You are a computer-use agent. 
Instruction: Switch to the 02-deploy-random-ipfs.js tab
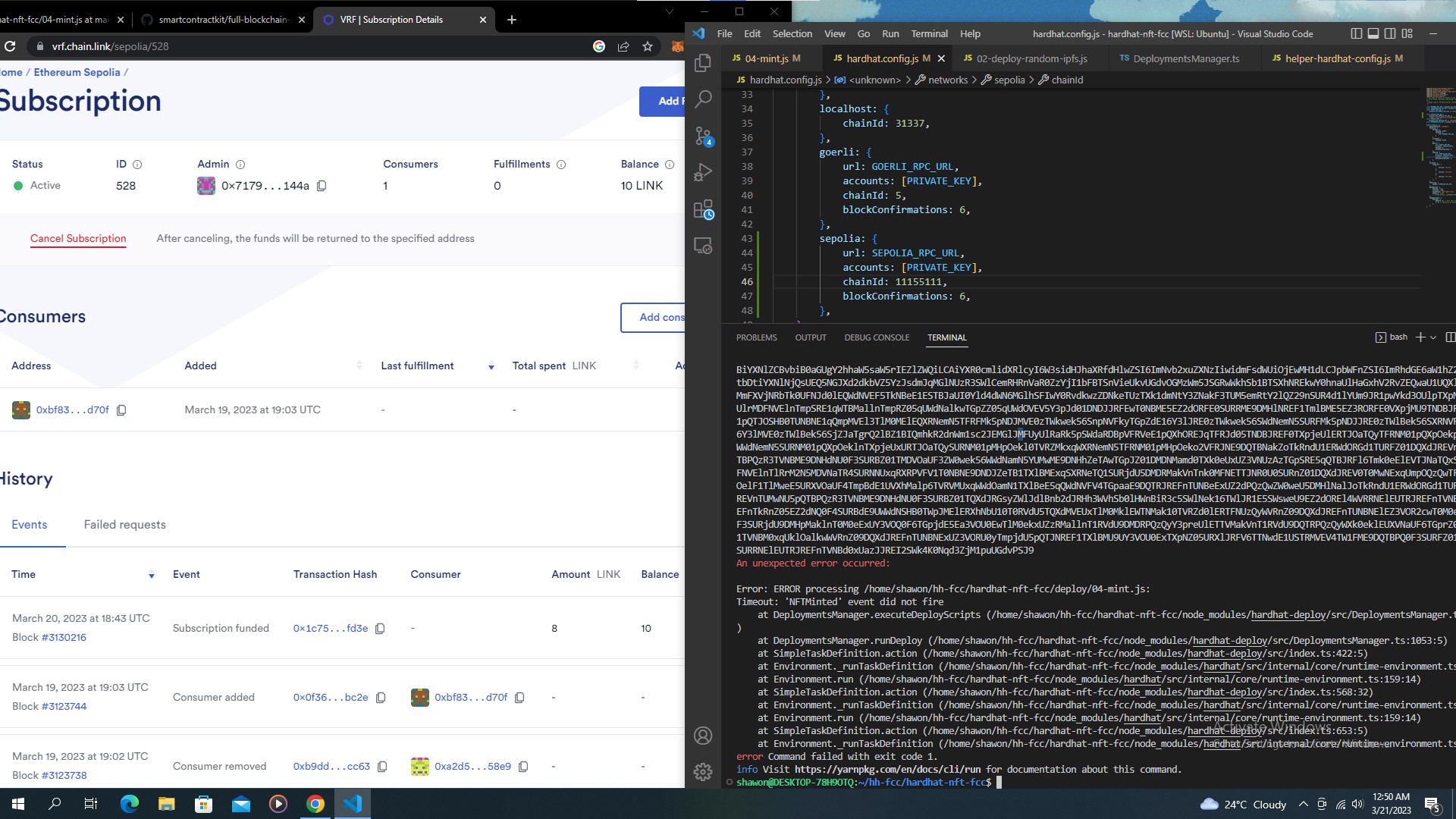point(1031,58)
